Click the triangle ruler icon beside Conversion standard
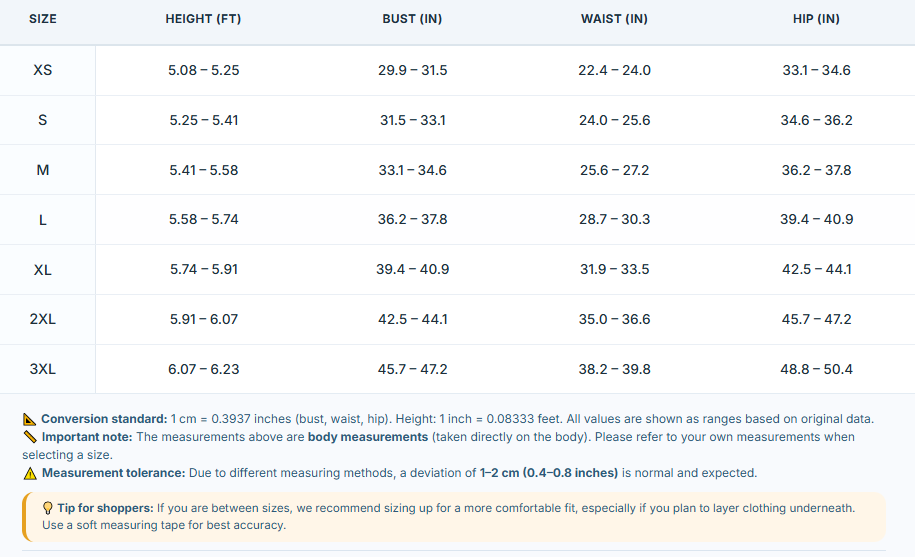Viewport: 915px width, 557px height. (x=30, y=419)
